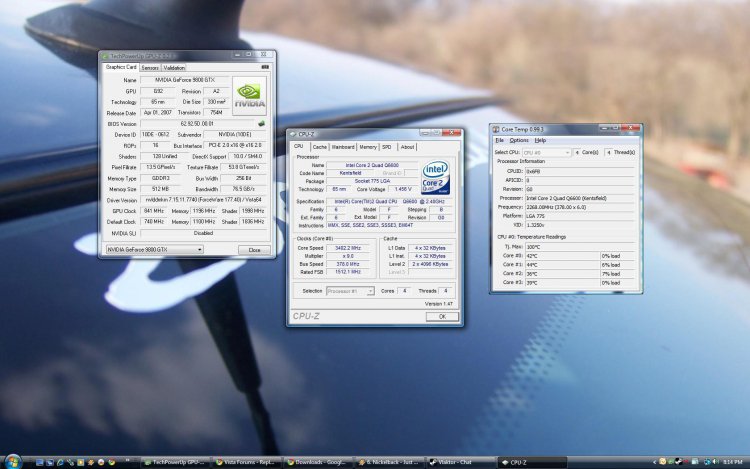Switch to Nickelback media player taskbar button
The width and height of the screenshot is (750, 469).
[388, 462]
